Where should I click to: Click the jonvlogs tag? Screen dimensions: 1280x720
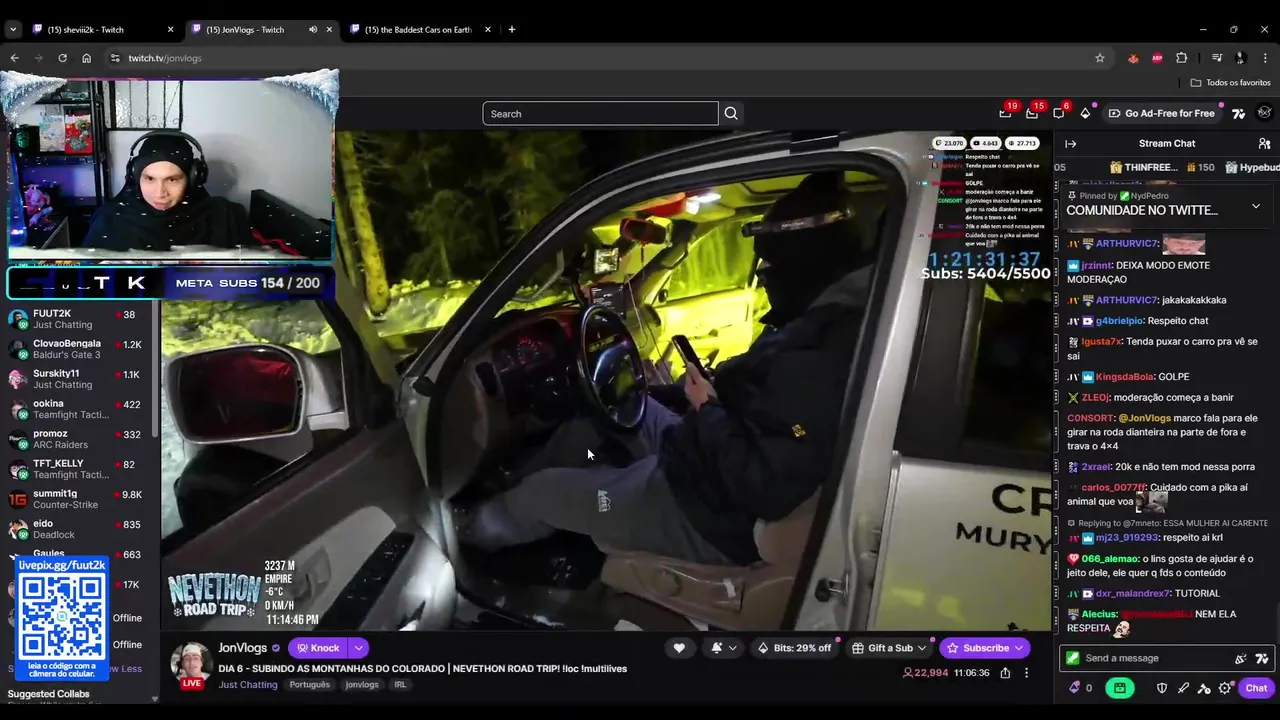click(362, 685)
